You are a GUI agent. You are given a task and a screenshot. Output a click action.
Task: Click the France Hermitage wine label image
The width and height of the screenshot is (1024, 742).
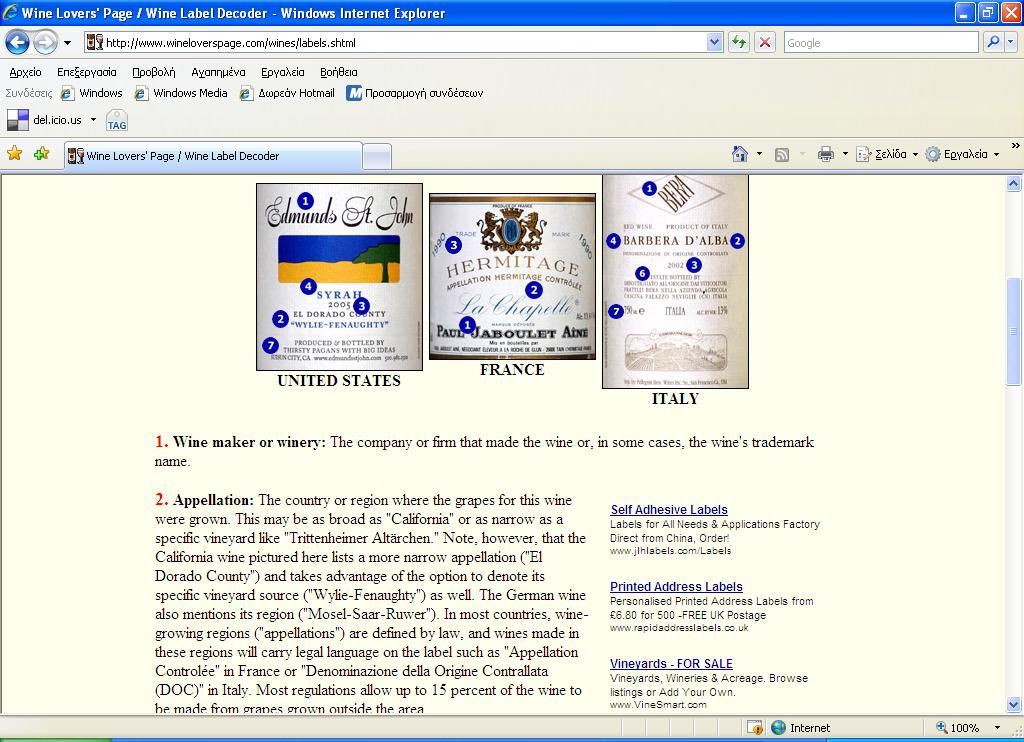click(x=512, y=276)
